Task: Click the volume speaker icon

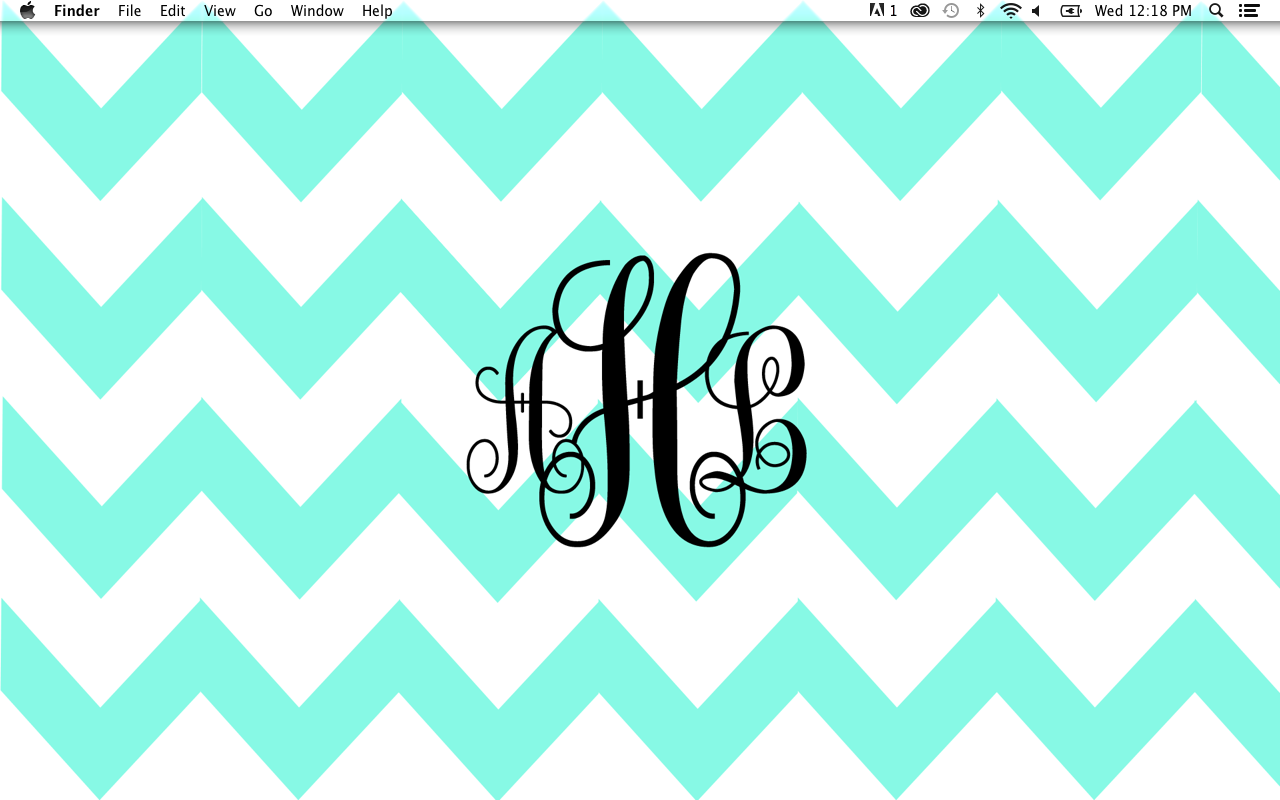Action: click(x=1034, y=10)
